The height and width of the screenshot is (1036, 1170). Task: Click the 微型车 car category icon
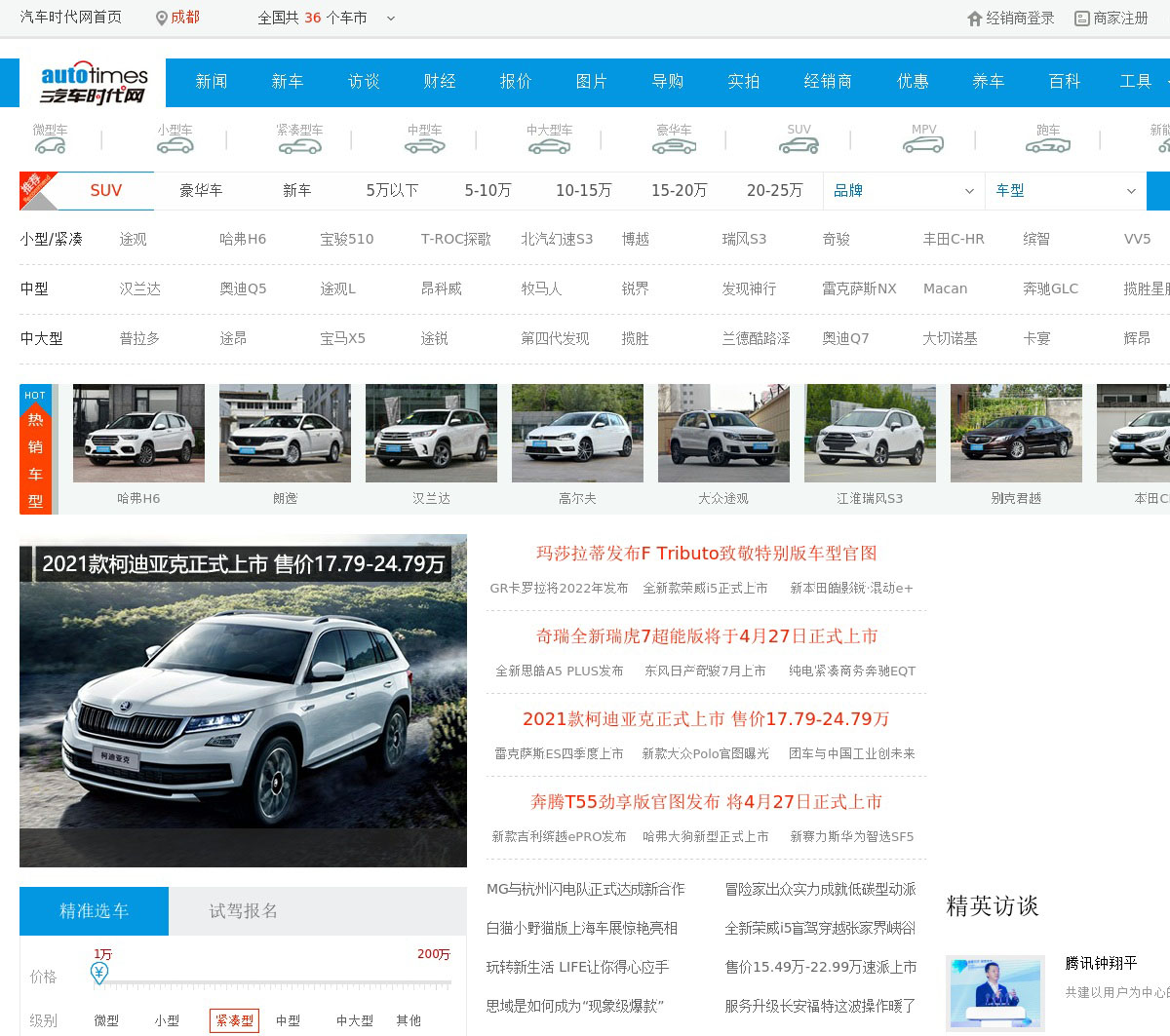coord(50,145)
